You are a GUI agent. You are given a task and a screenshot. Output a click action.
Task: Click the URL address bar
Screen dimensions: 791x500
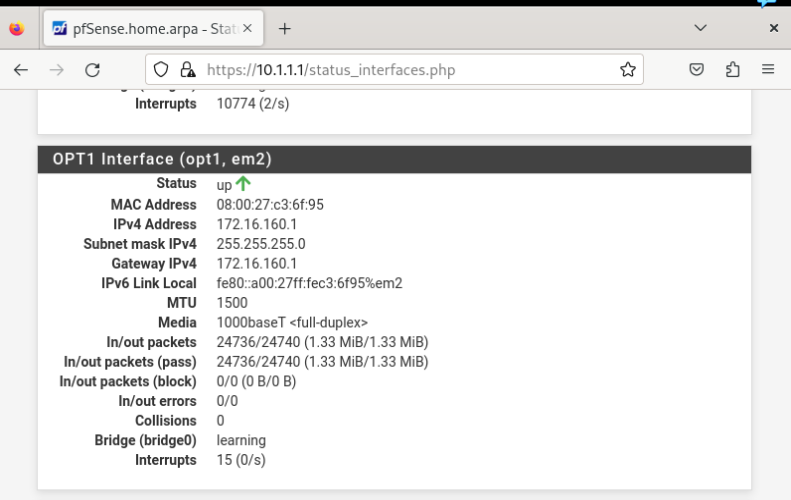(x=394, y=70)
